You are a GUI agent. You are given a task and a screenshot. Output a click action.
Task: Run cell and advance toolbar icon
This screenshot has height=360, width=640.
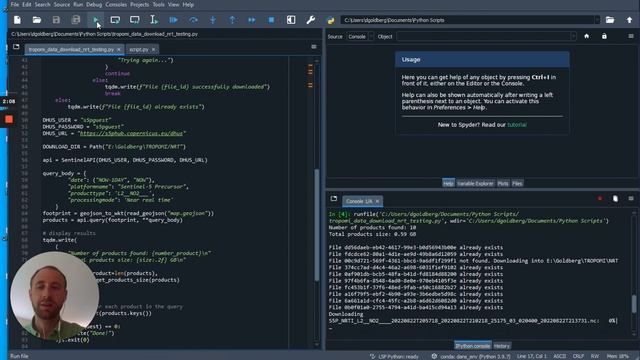135,20
